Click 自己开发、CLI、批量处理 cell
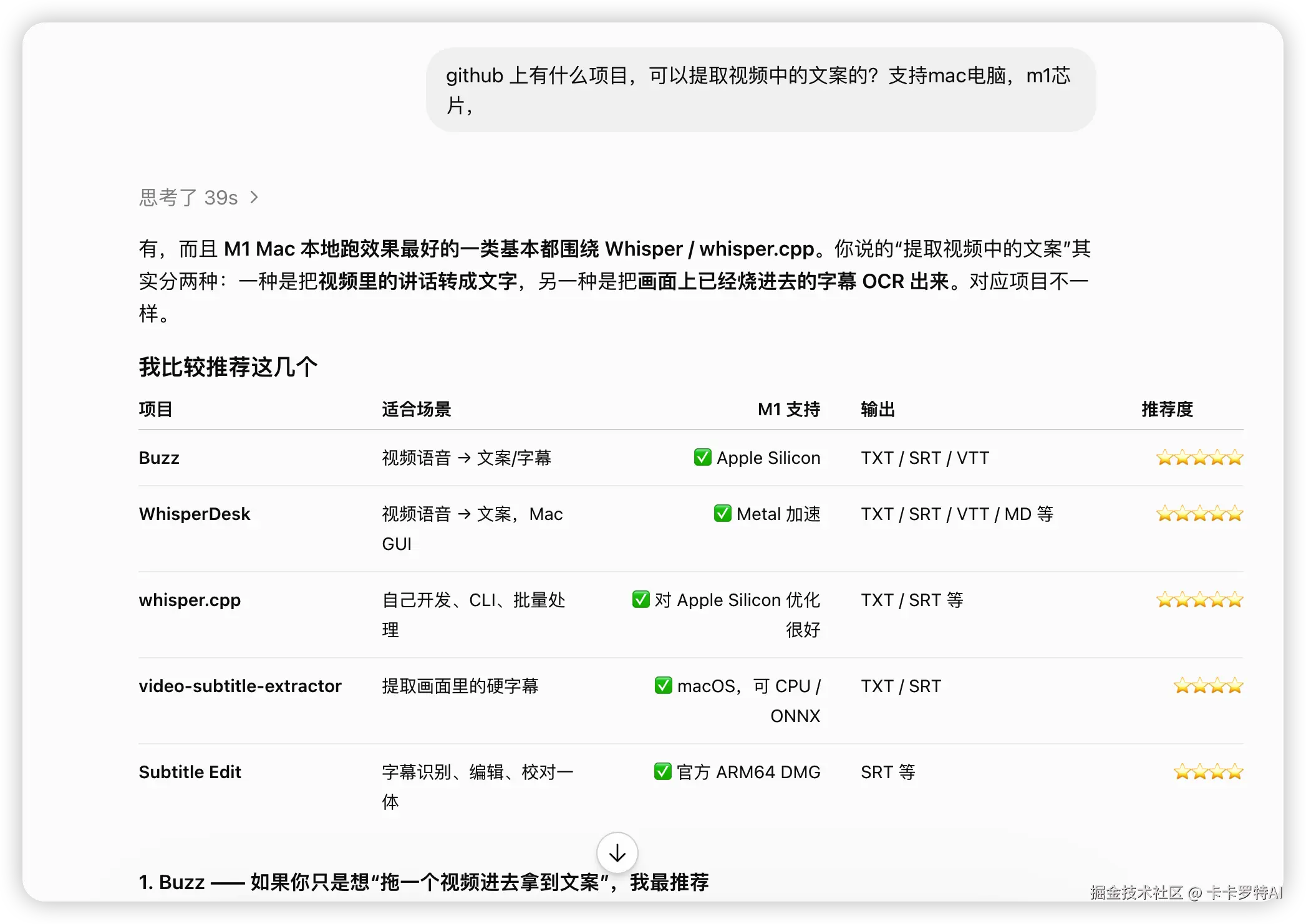The width and height of the screenshot is (1306, 924). [473, 615]
